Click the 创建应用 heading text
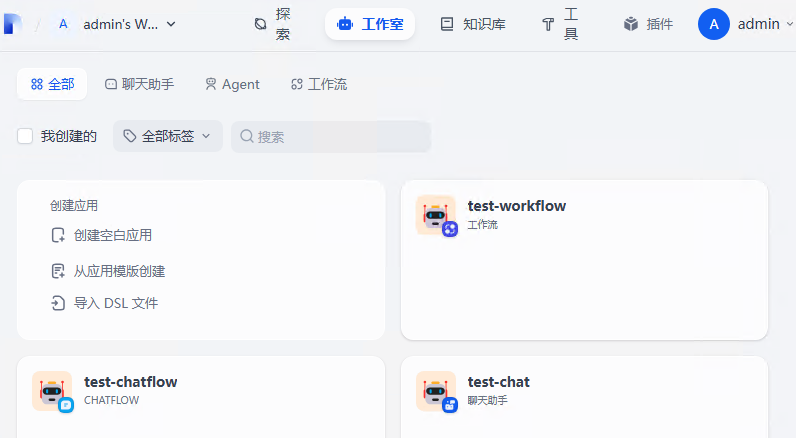Viewport: 796px width, 438px height. [x=74, y=206]
